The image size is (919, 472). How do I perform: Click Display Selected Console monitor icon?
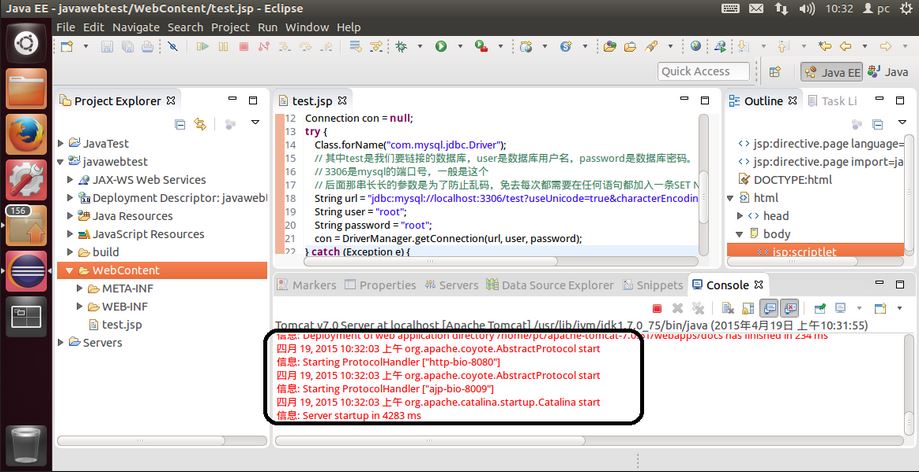coord(840,308)
